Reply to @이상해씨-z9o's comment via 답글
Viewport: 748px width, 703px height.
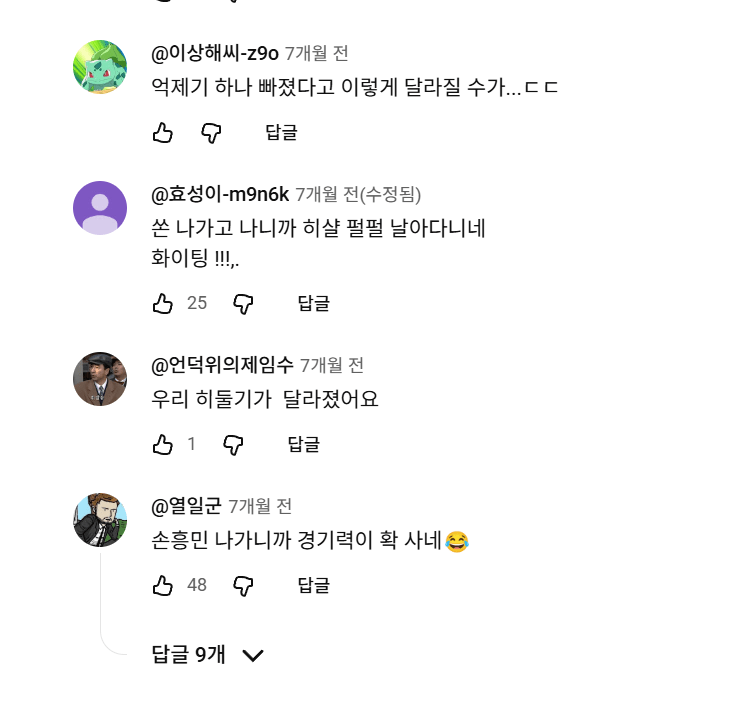point(281,133)
